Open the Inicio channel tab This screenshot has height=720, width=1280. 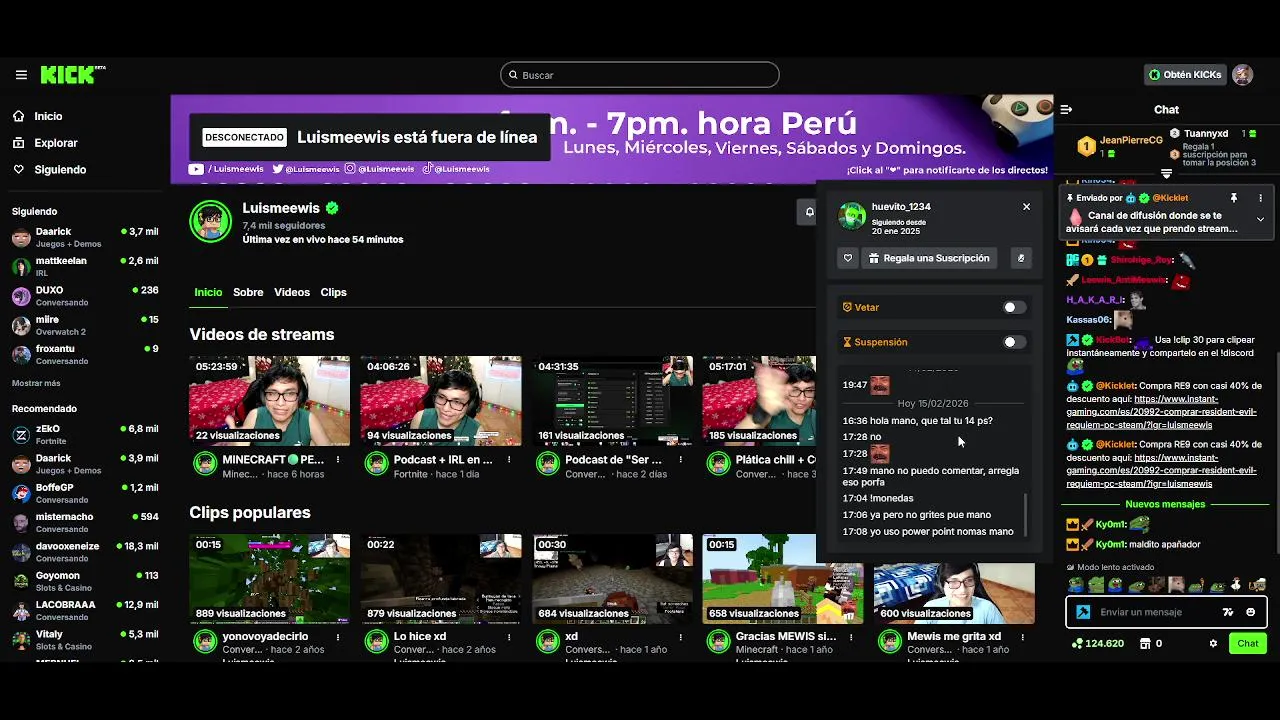pos(208,292)
